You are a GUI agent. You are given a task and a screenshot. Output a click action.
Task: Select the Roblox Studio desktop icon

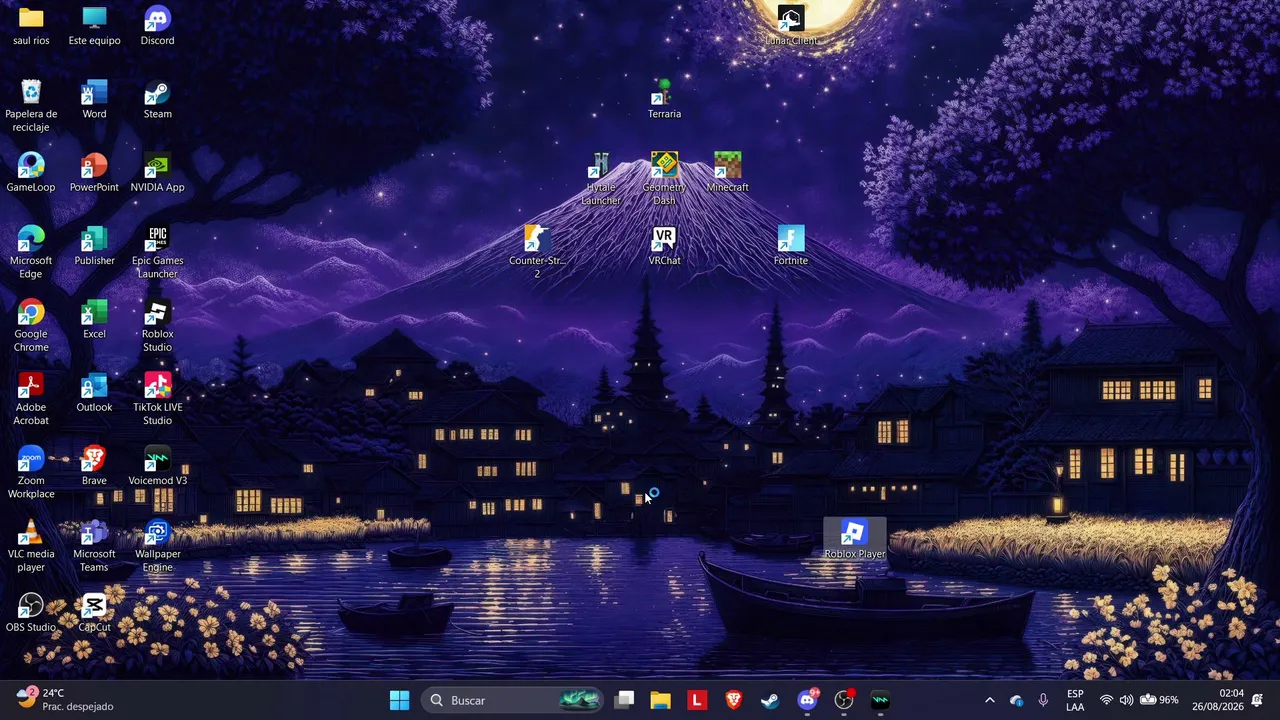click(157, 325)
